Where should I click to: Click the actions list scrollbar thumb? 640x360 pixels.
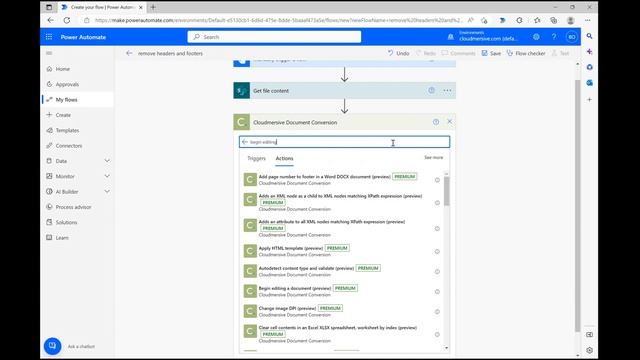click(447, 191)
